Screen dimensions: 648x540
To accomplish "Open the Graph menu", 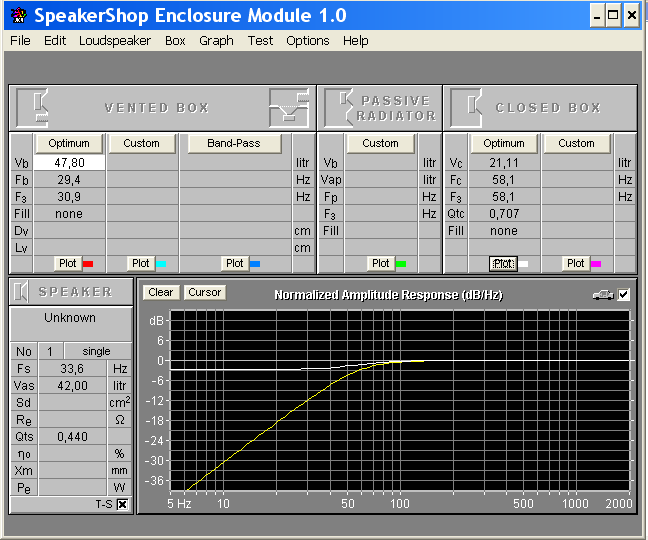I will coord(216,40).
